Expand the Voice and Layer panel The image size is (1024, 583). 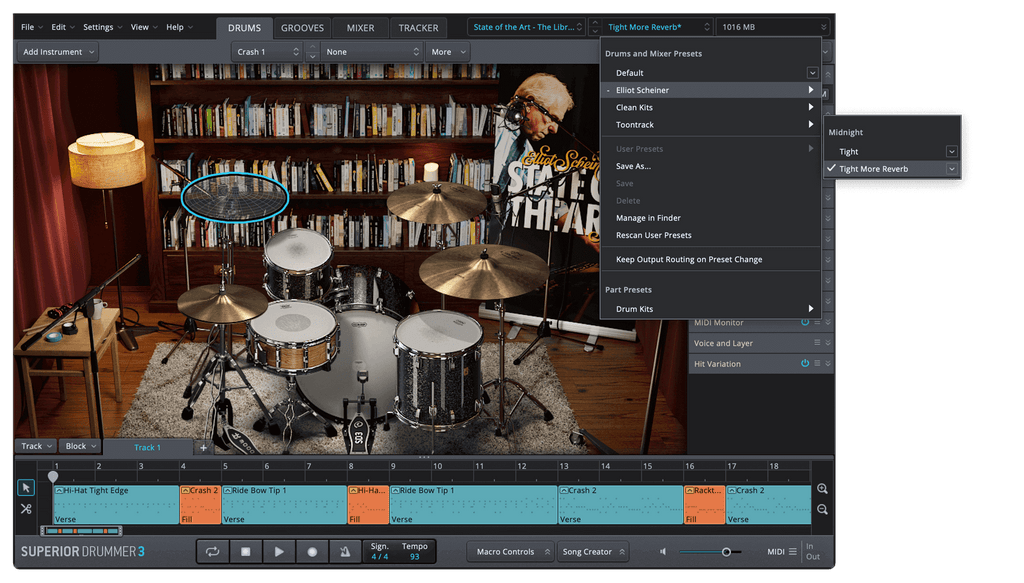[x=828, y=343]
